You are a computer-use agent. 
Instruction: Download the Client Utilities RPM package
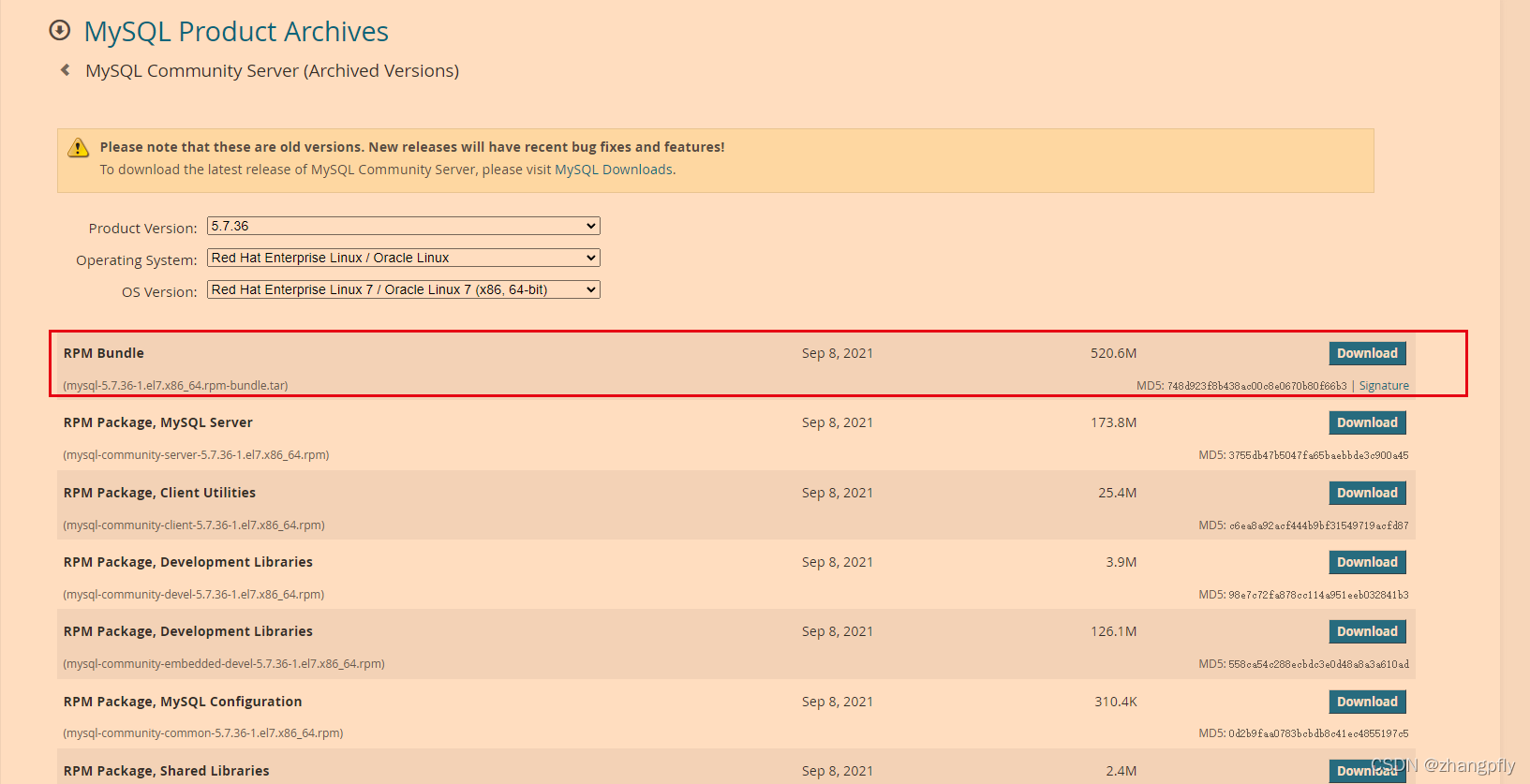(x=1367, y=493)
